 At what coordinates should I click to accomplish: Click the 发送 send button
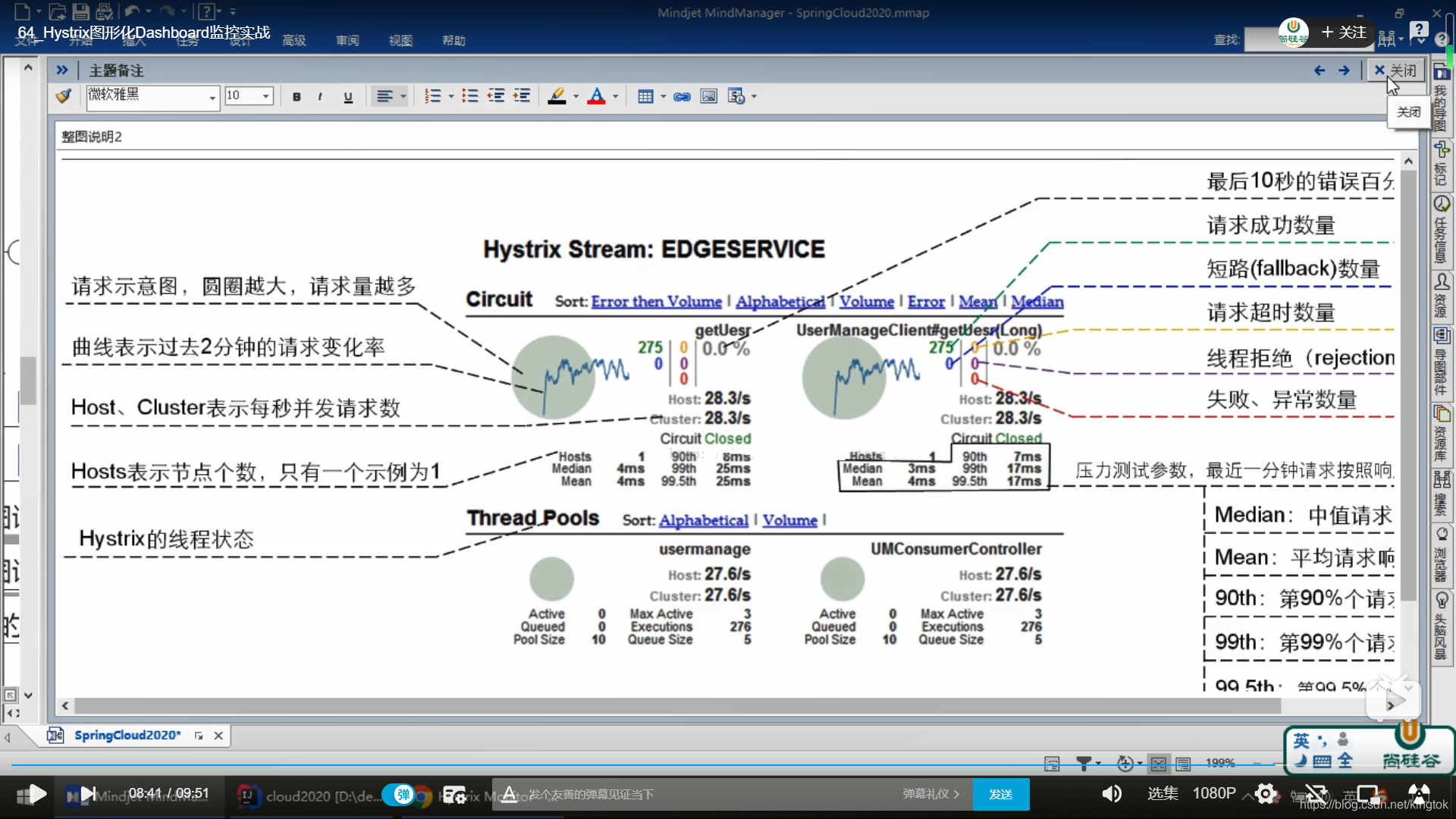pyautogui.click(x=1001, y=794)
